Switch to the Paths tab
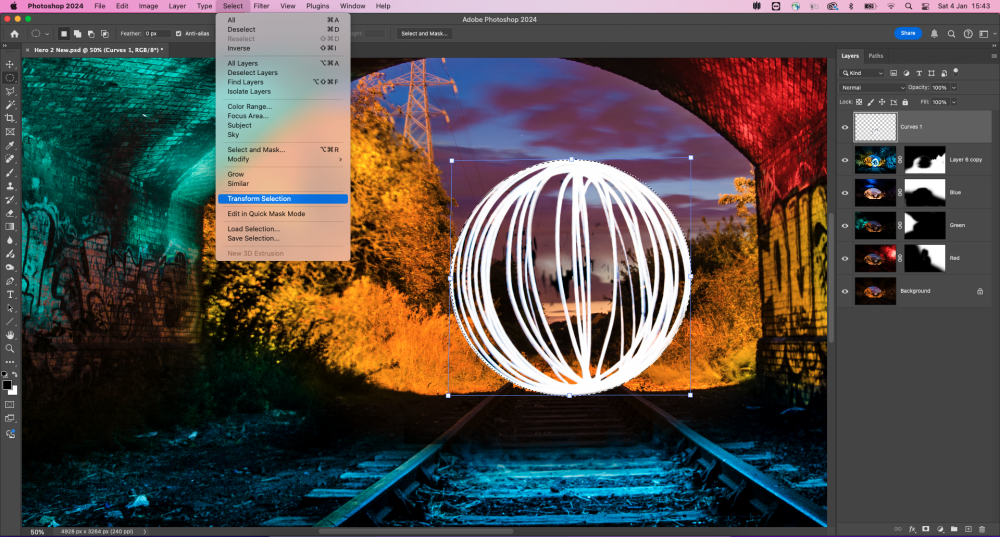 coord(876,56)
